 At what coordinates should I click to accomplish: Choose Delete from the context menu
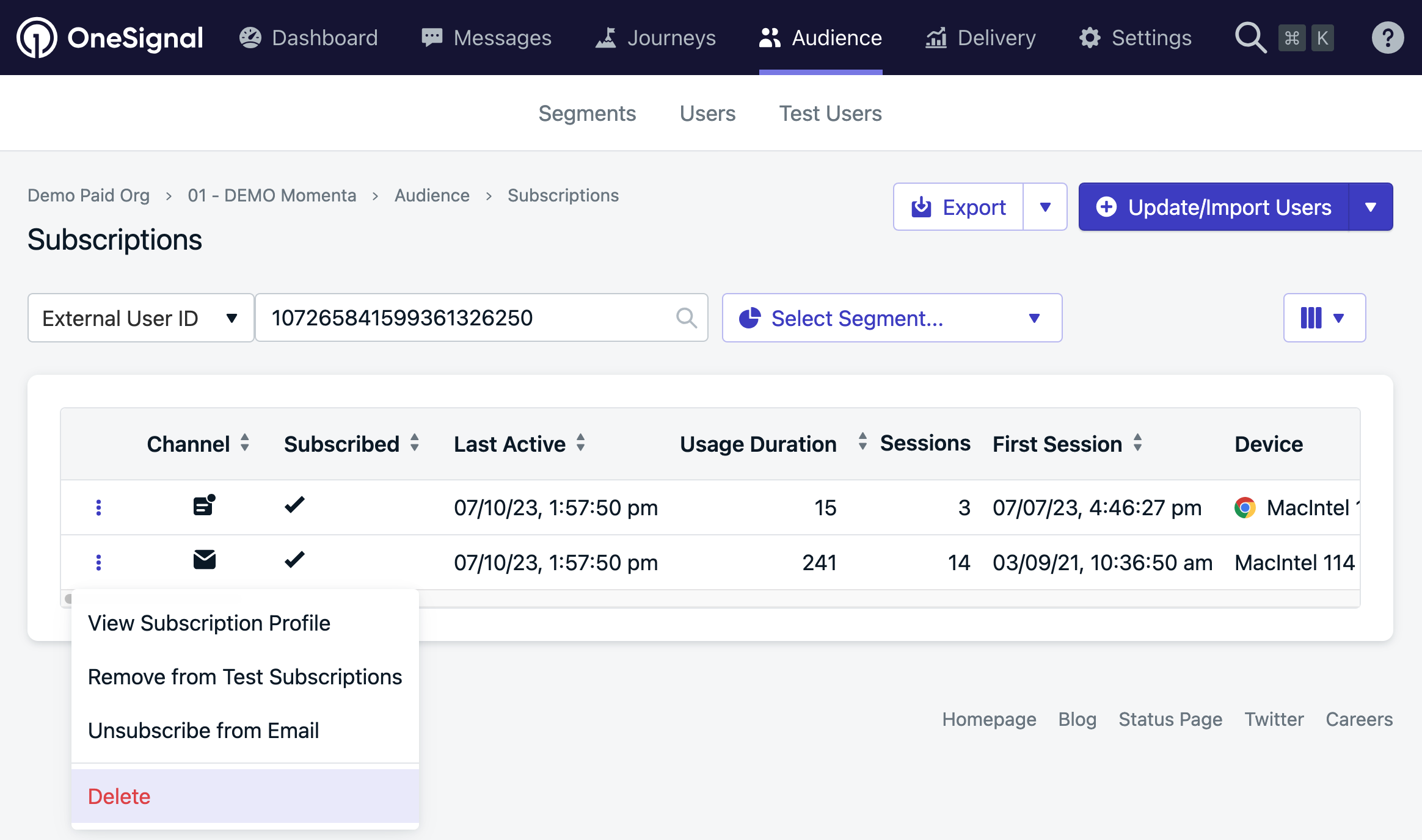pos(119,797)
